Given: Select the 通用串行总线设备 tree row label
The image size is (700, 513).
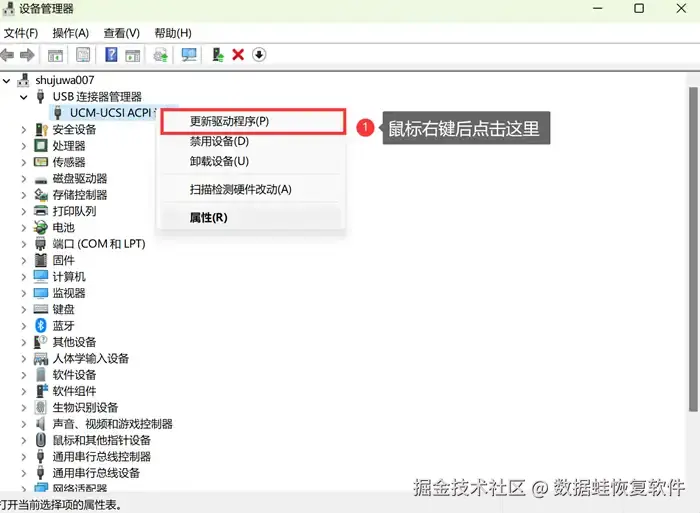Looking at the screenshot, I should (96, 473).
